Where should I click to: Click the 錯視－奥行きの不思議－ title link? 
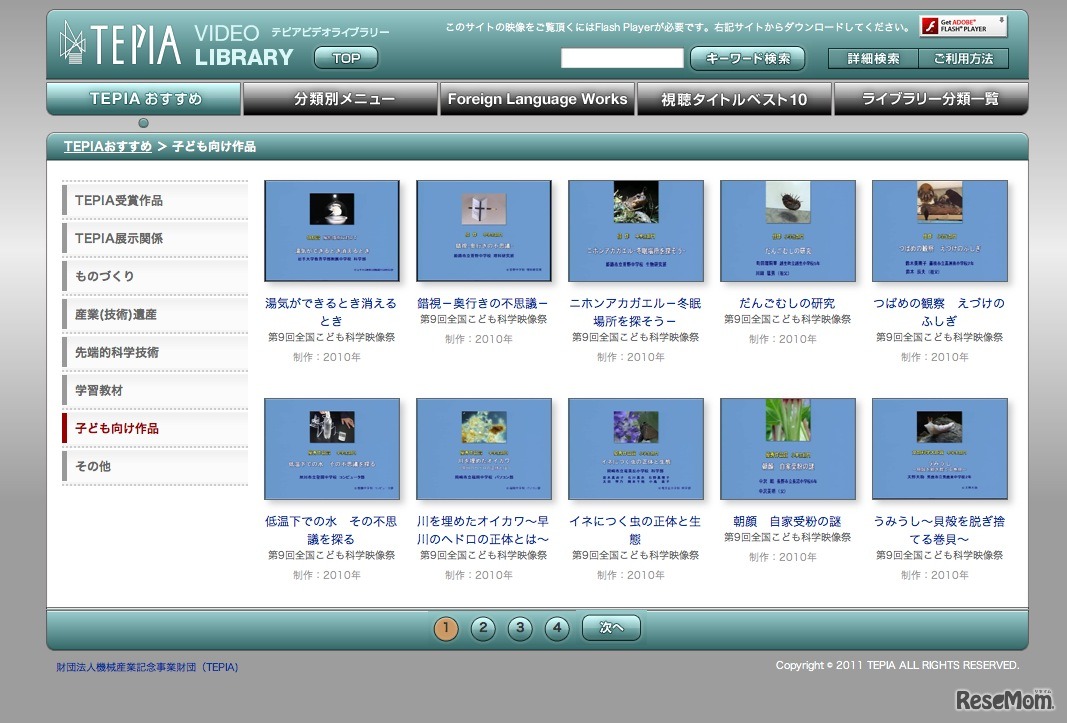tap(483, 303)
